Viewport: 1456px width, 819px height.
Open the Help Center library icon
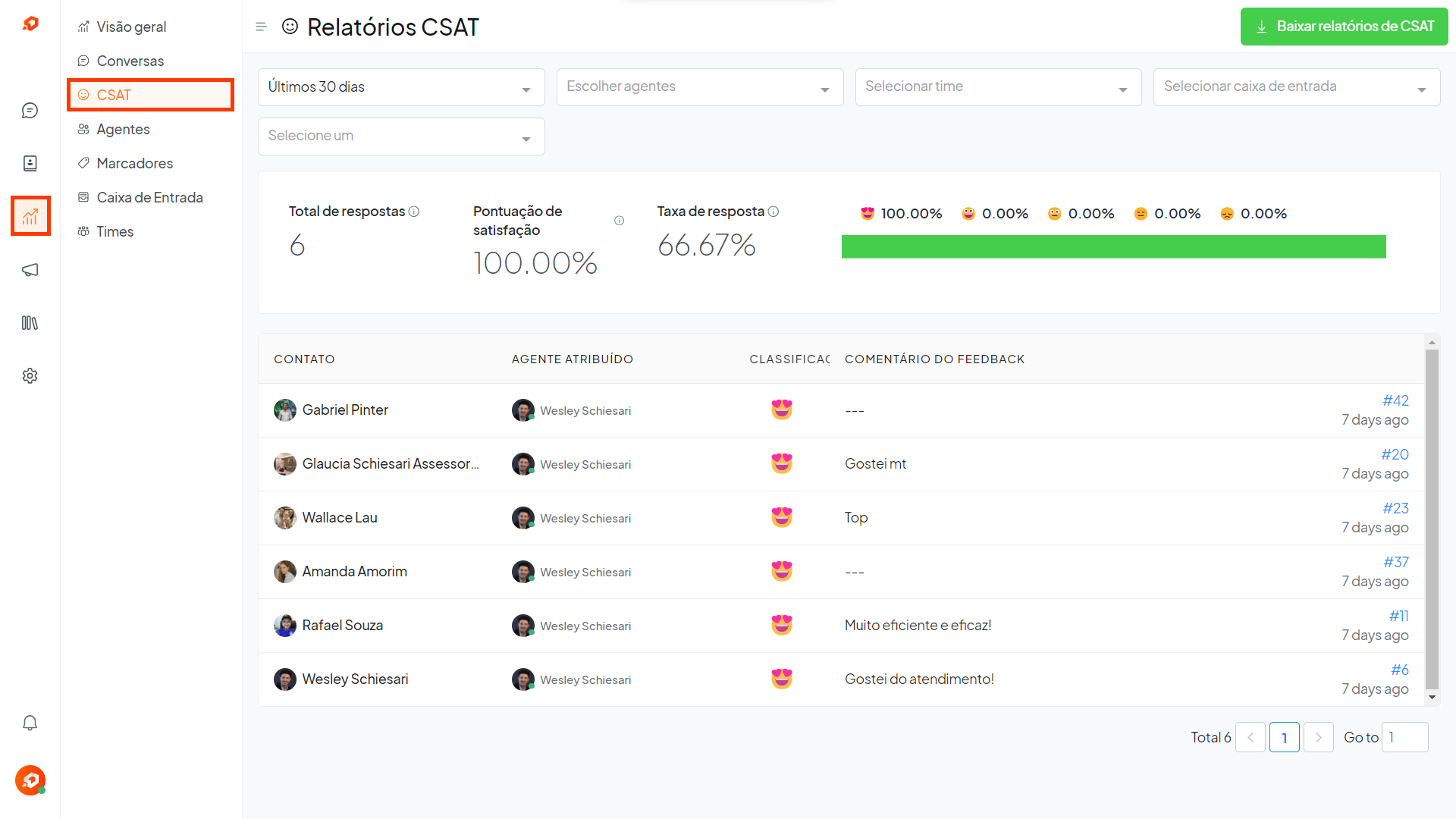[x=30, y=323]
